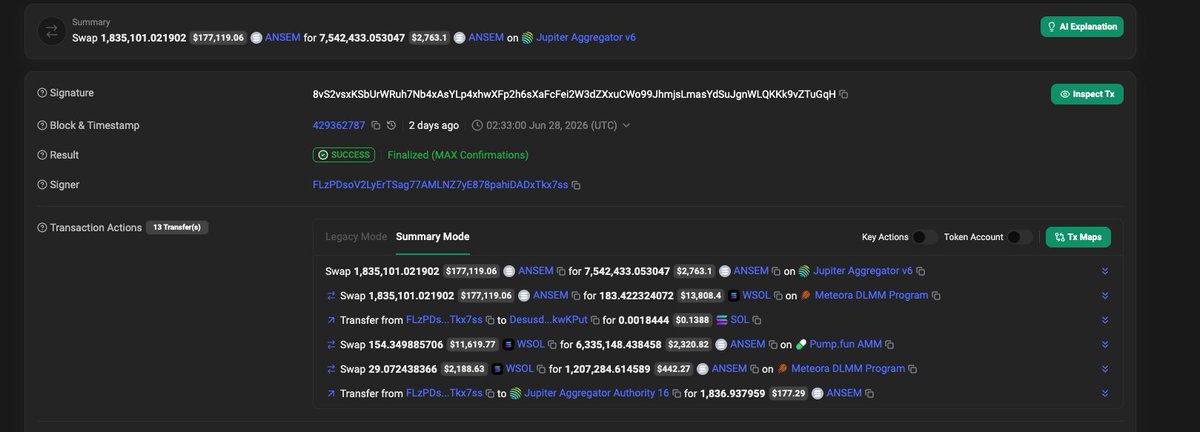Open Tx Maps
The height and width of the screenshot is (432, 1200).
pos(1078,237)
